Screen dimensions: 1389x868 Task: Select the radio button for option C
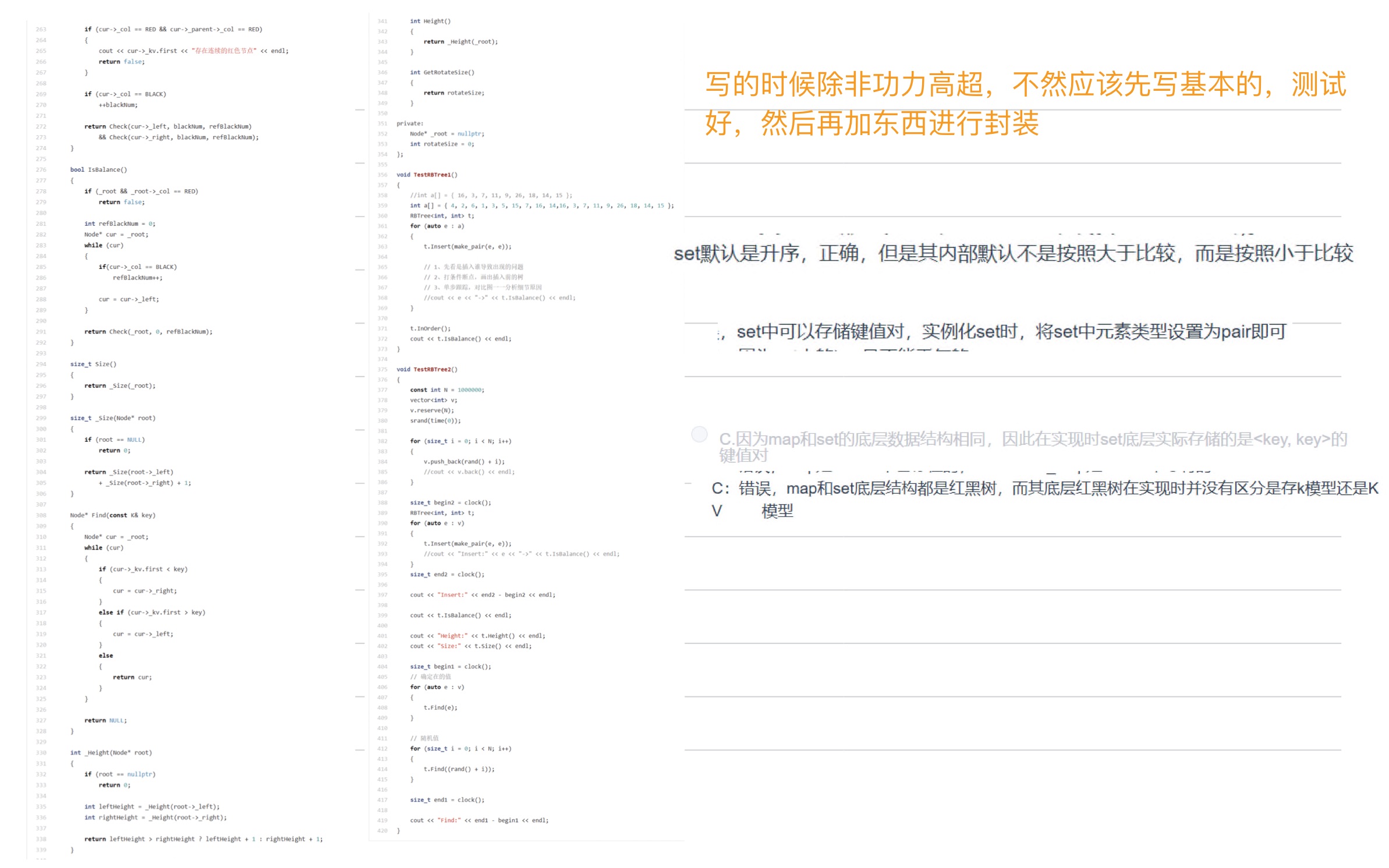699,434
